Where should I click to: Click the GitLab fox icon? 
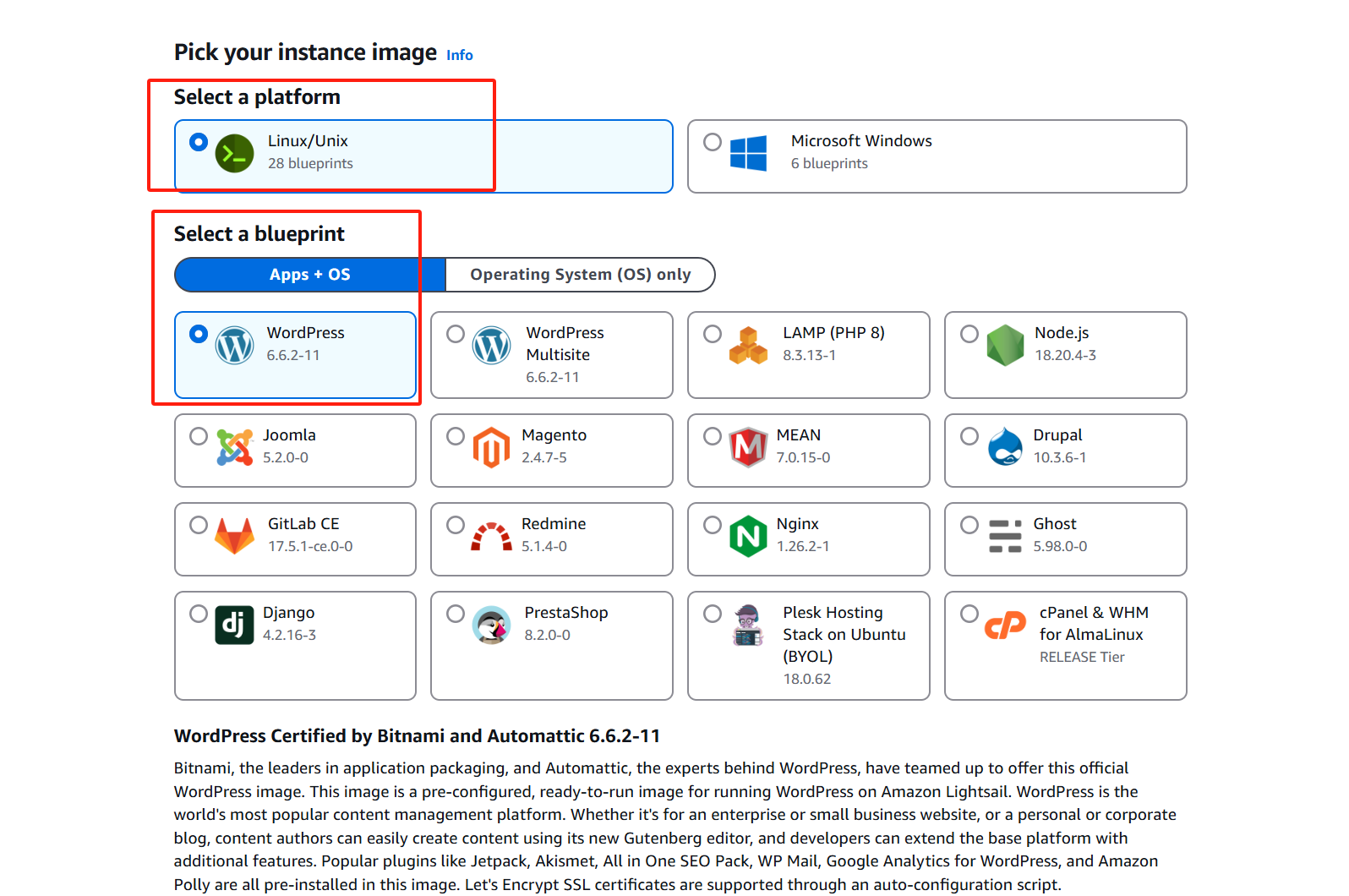(235, 536)
